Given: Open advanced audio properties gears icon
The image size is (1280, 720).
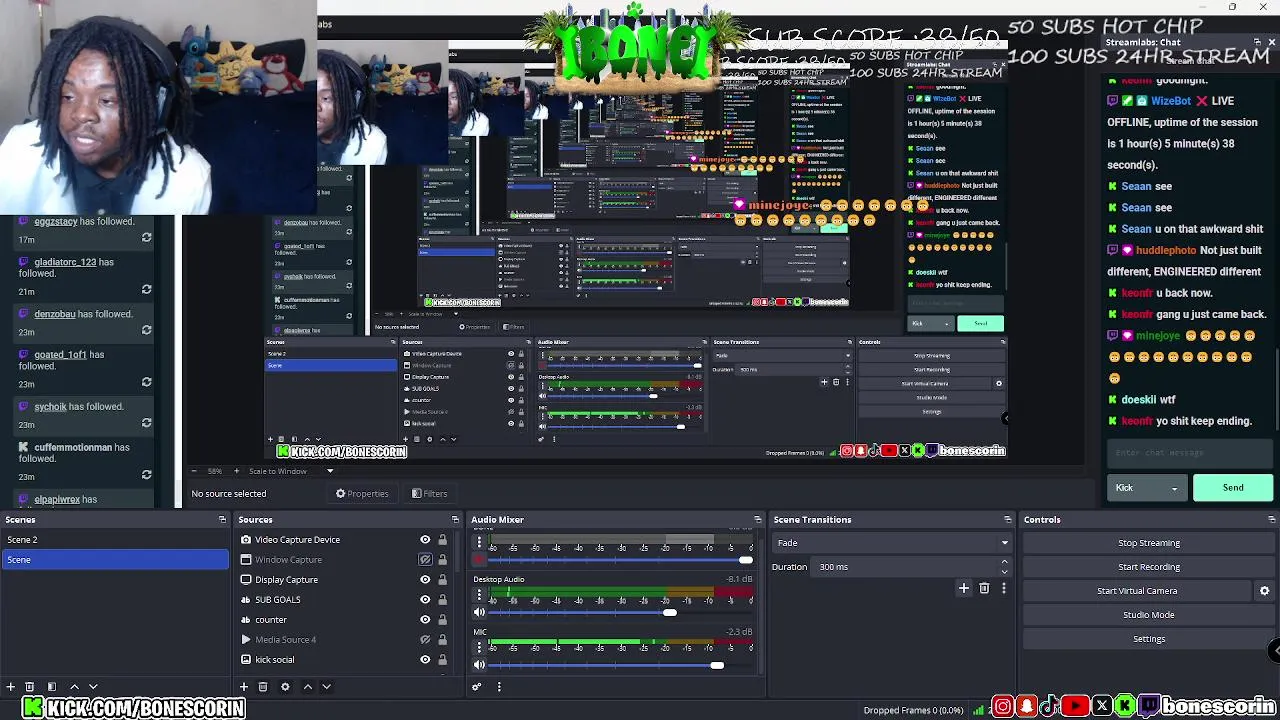Looking at the screenshot, I should [477, 687].
